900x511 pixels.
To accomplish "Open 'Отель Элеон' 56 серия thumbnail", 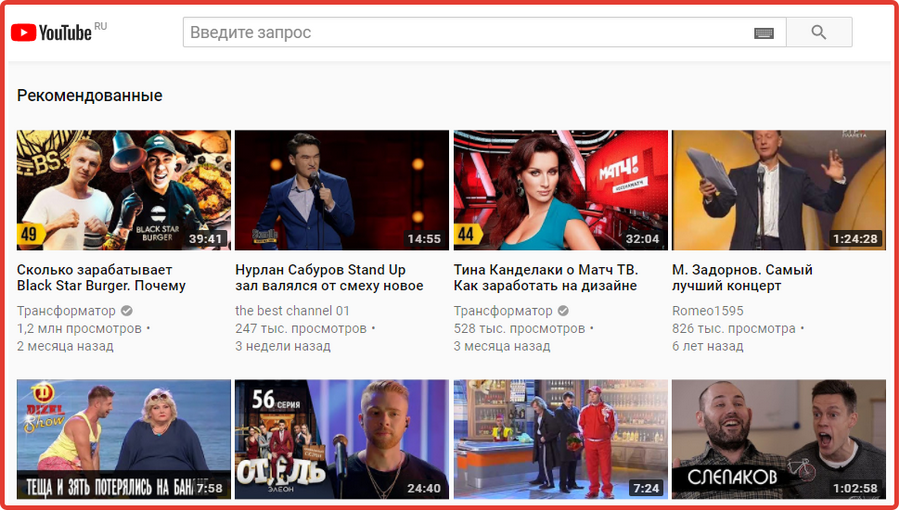I will point(342,439).
